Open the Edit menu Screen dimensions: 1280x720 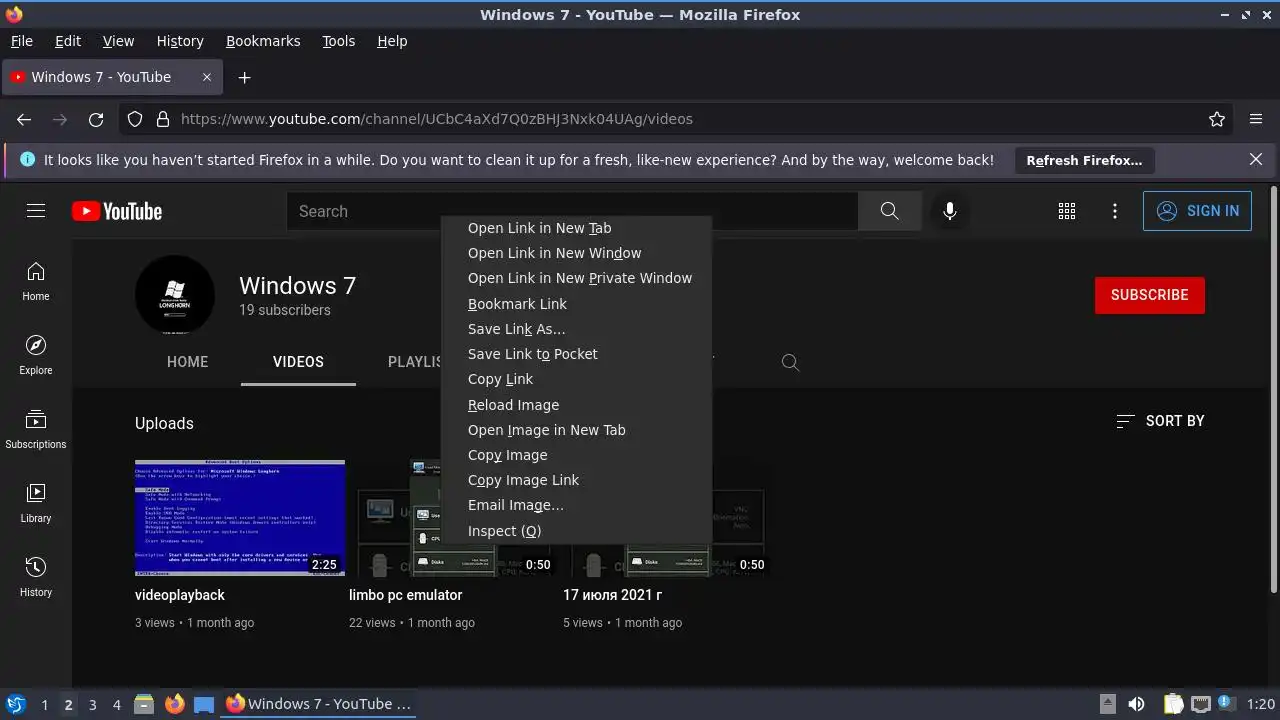click(68, 41)
